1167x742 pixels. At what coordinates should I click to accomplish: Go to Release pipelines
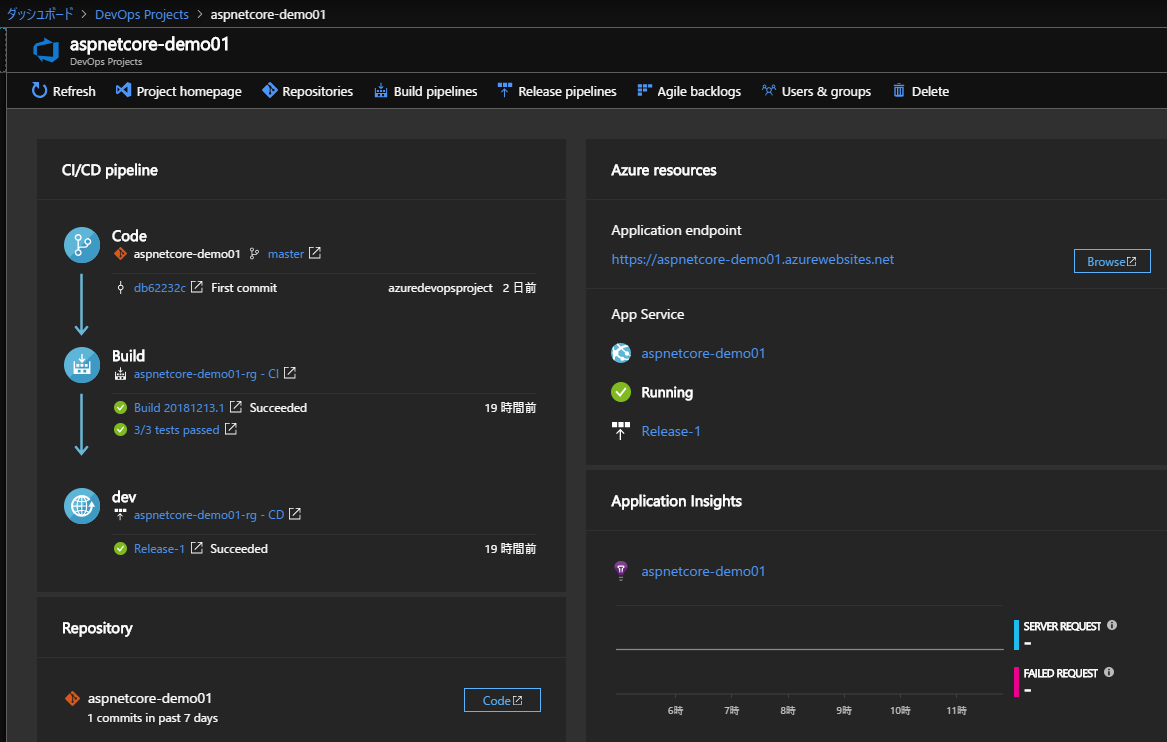(557, 91)
